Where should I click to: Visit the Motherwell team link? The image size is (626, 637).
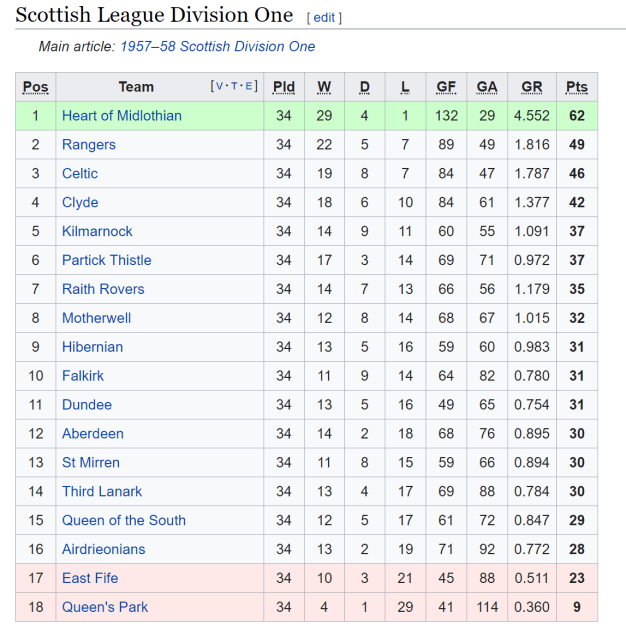96,318
